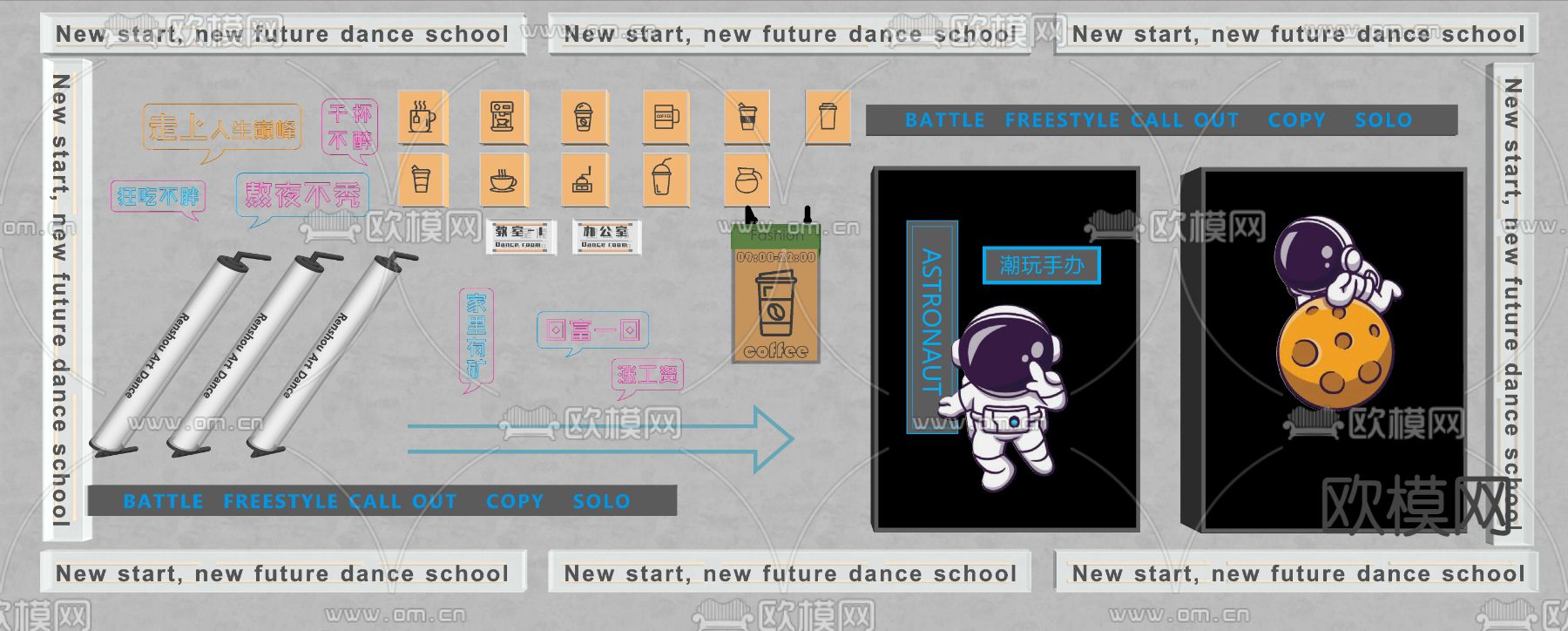Click SOLO on banner above astronaut posters
The image size is (1568, 631).
tap(1383, 120)
